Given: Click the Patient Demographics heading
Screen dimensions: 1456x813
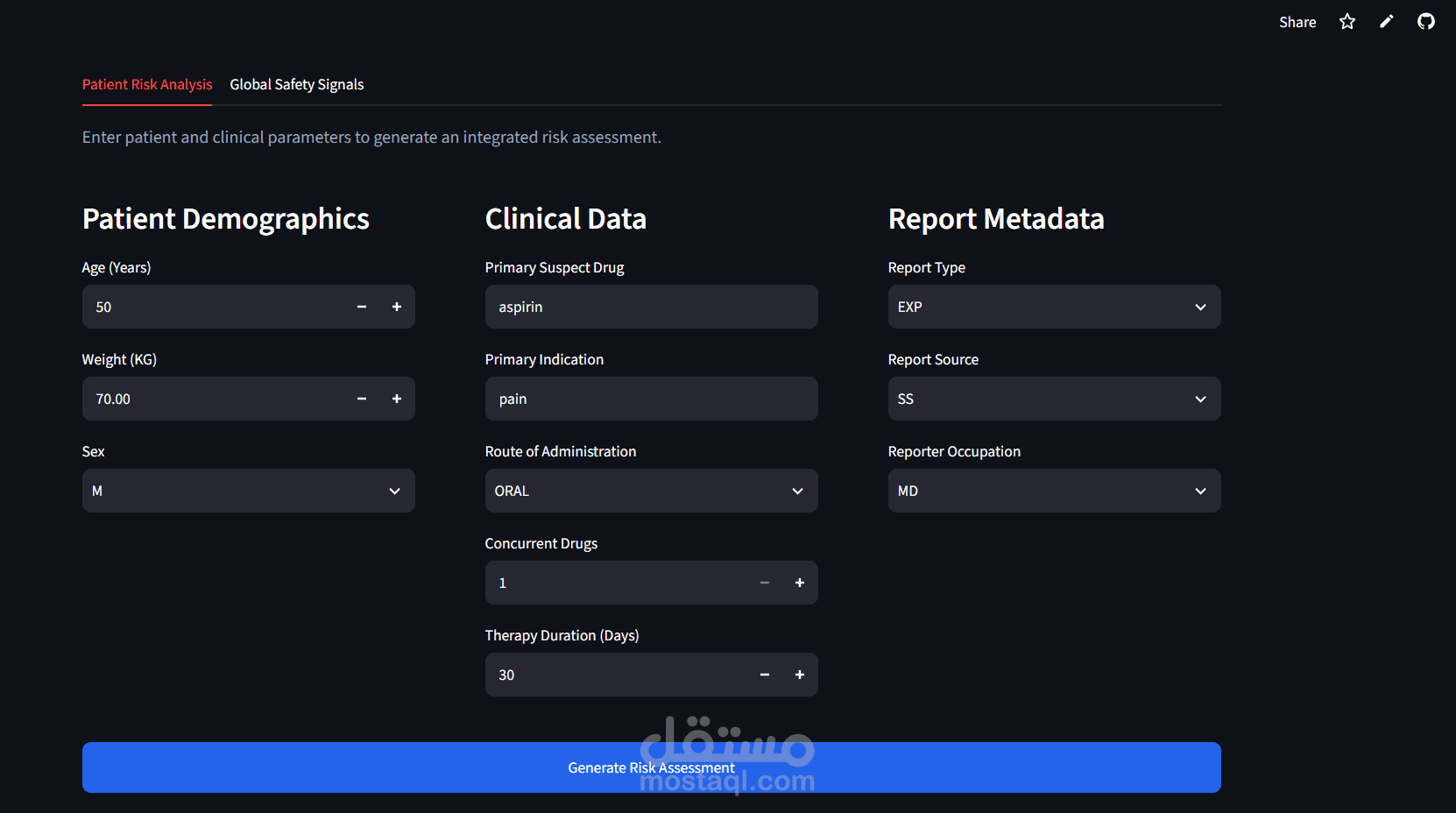Looking at the screenshot, I should coord(226,219).
